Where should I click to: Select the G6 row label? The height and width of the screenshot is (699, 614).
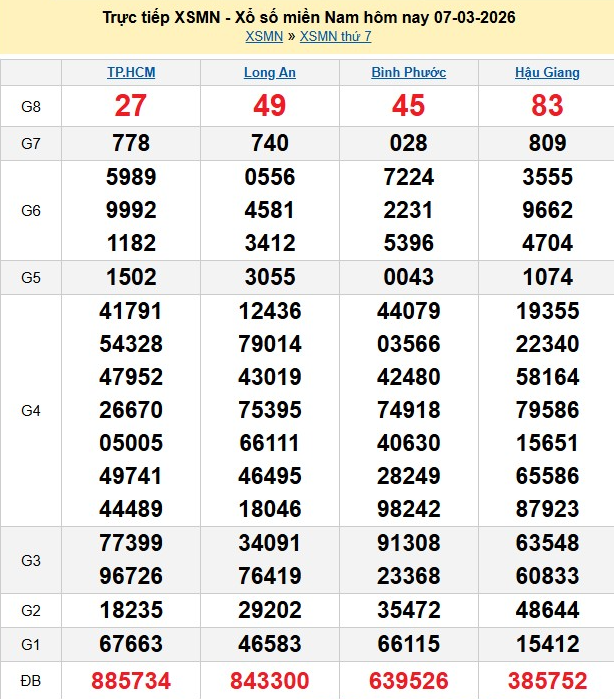(31, 210)
